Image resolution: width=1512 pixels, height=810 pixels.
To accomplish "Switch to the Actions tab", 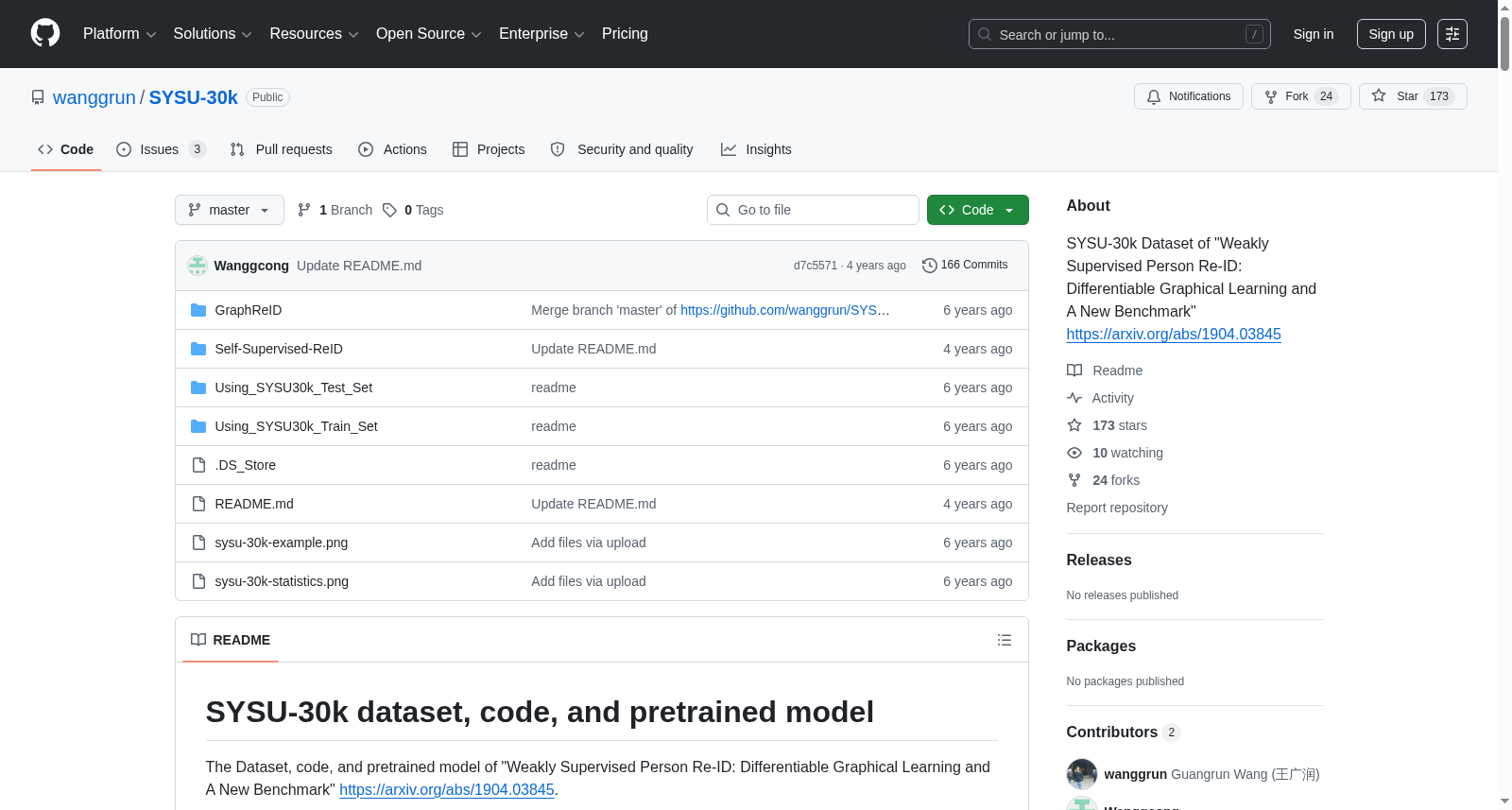I will pyautogui.click(x=392, y=149).
